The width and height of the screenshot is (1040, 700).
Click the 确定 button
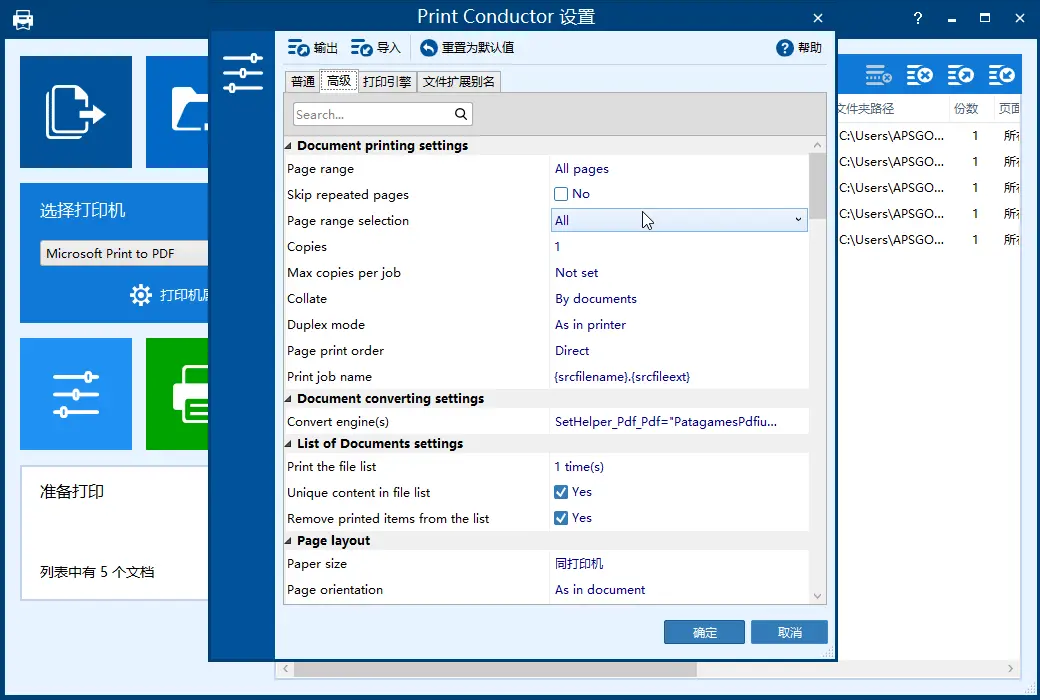(704, 632)
